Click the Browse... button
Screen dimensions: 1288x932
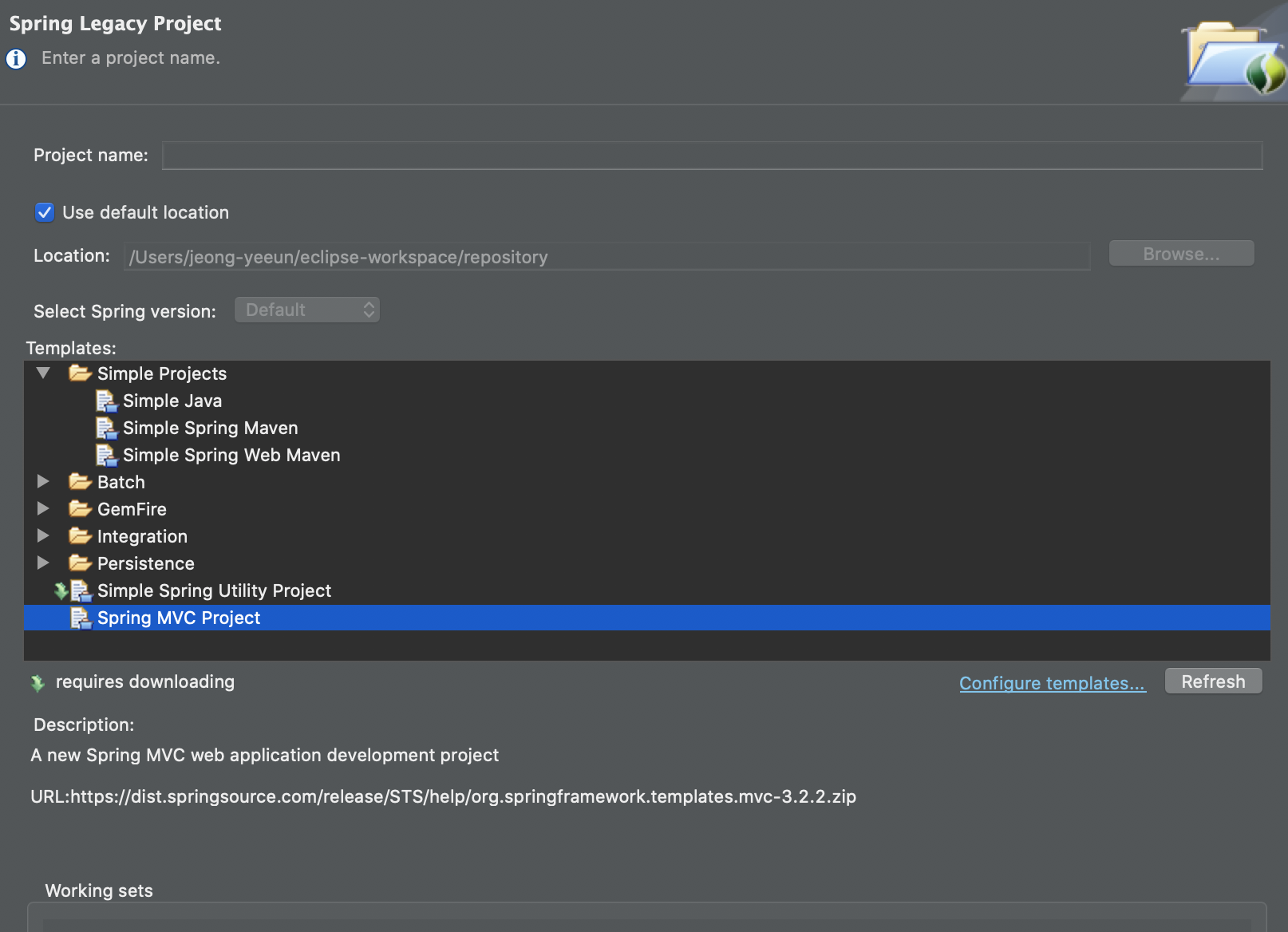(x=1181, y=254)
